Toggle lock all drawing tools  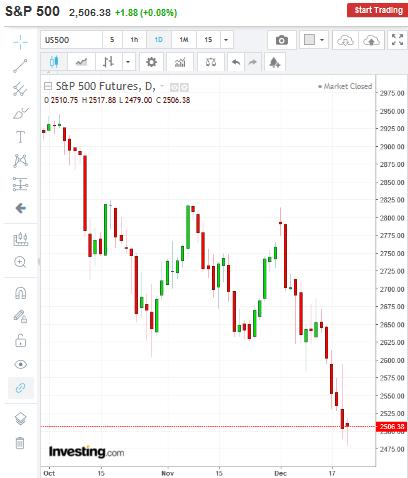20,341
